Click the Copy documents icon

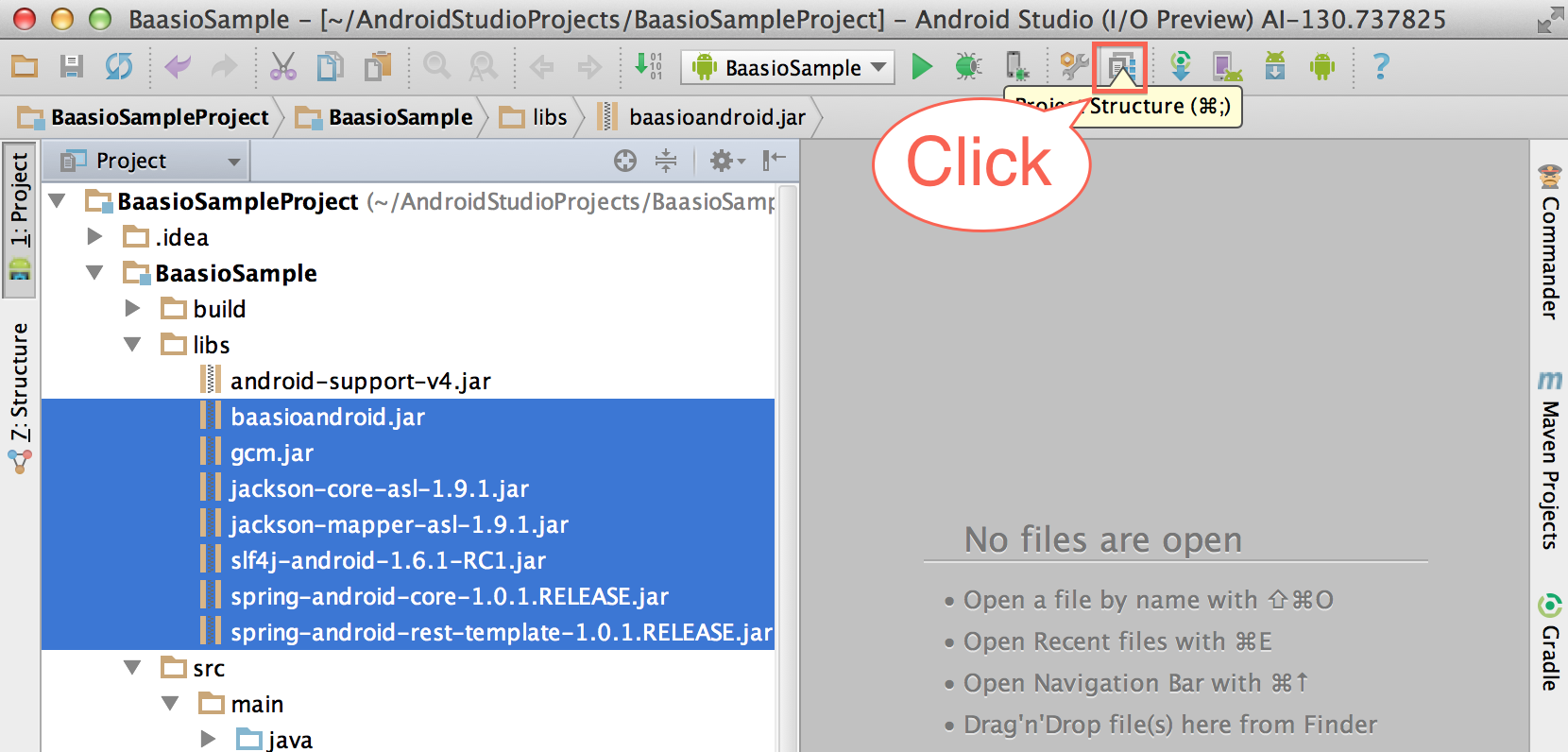point(330,67)
